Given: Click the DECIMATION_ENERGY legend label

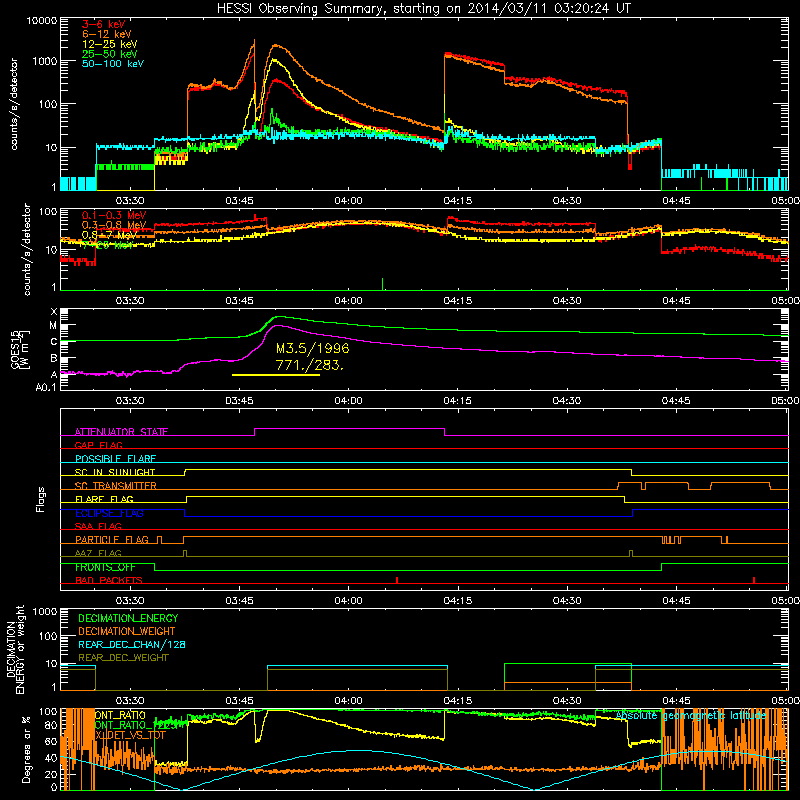Looking at the screenshot, I should click(128, 618).
